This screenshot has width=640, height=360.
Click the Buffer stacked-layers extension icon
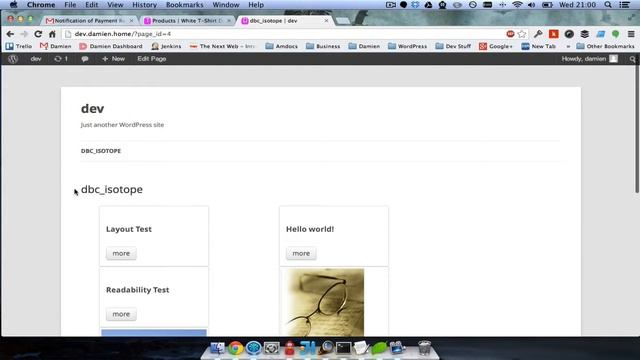pyautogui.click(x=584, y=34)
